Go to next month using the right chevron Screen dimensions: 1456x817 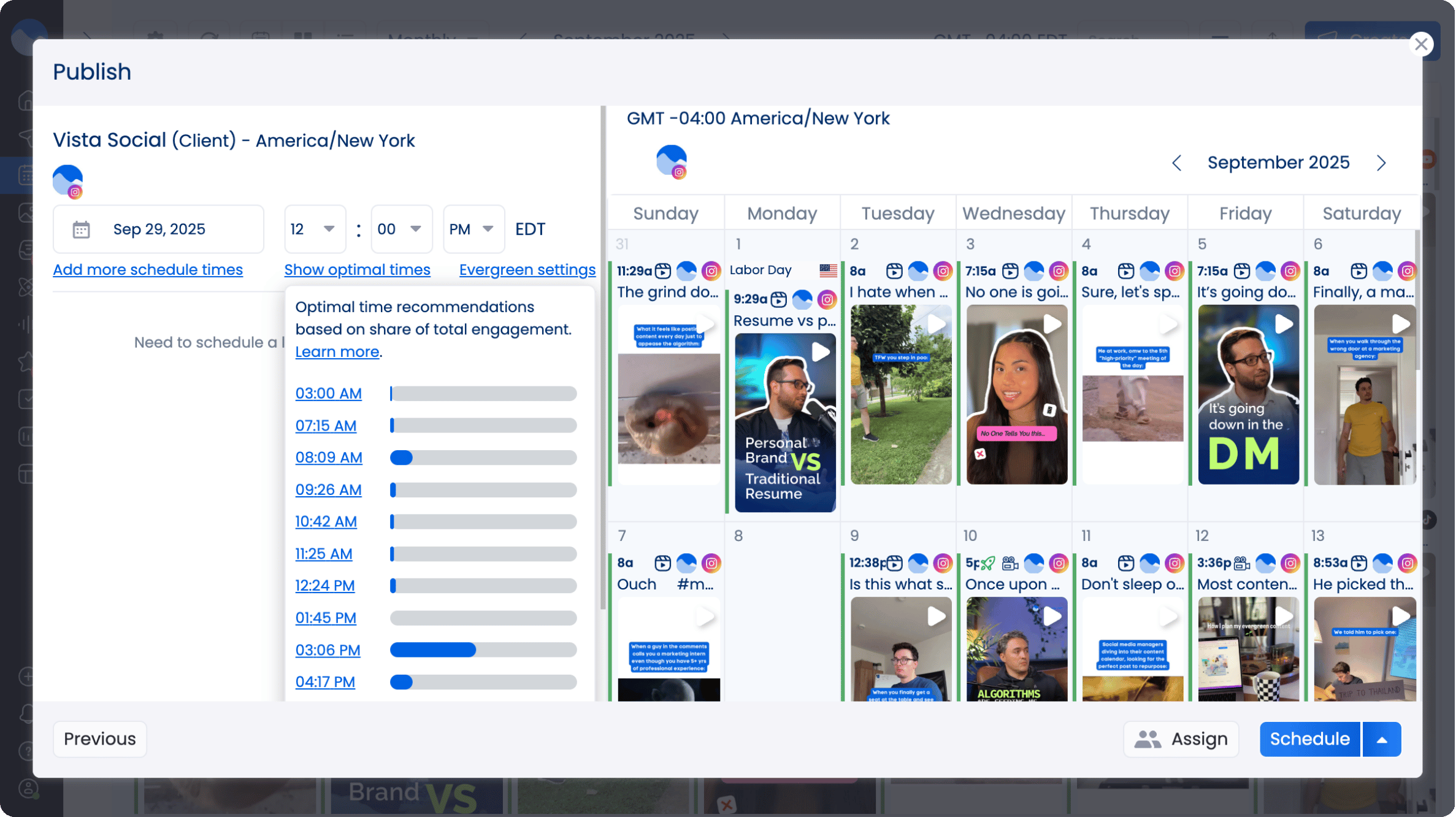[x=1381, y=163]
